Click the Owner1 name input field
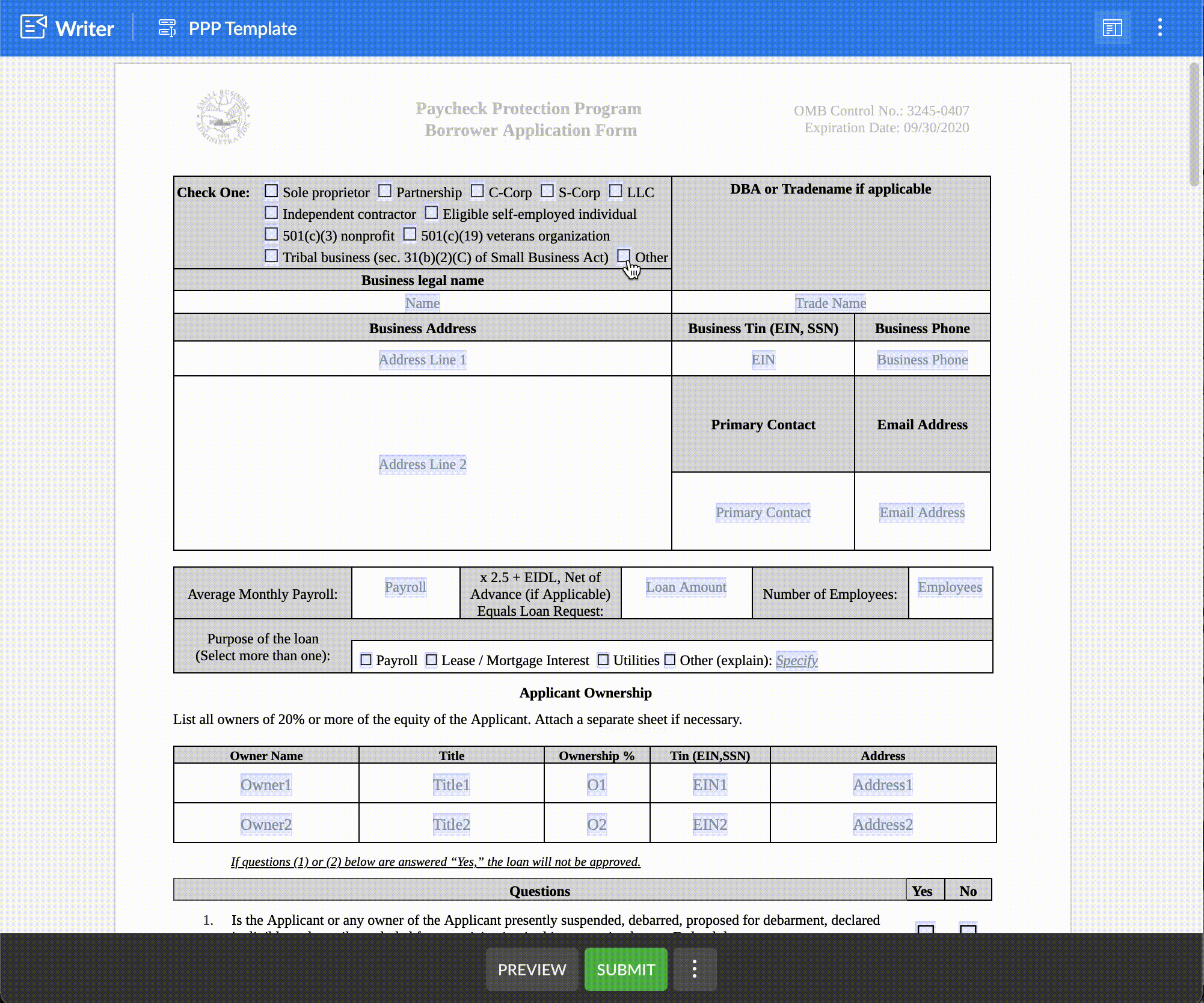1204x1003 pixels. click(266, 784)
